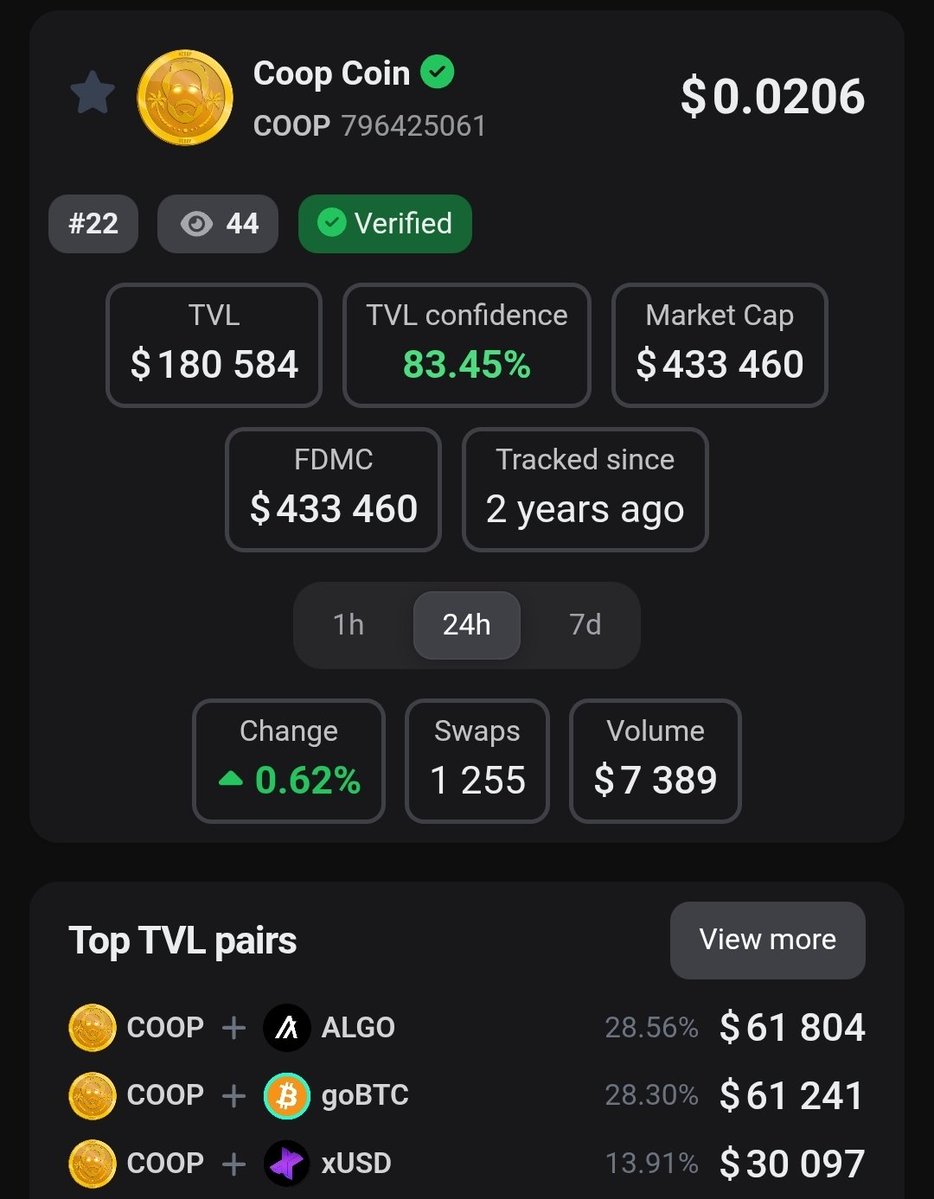The image size is (934, 1199).
Task: Click the COOP icon in the ALGO pair row
Action: tap(93, 1027)
